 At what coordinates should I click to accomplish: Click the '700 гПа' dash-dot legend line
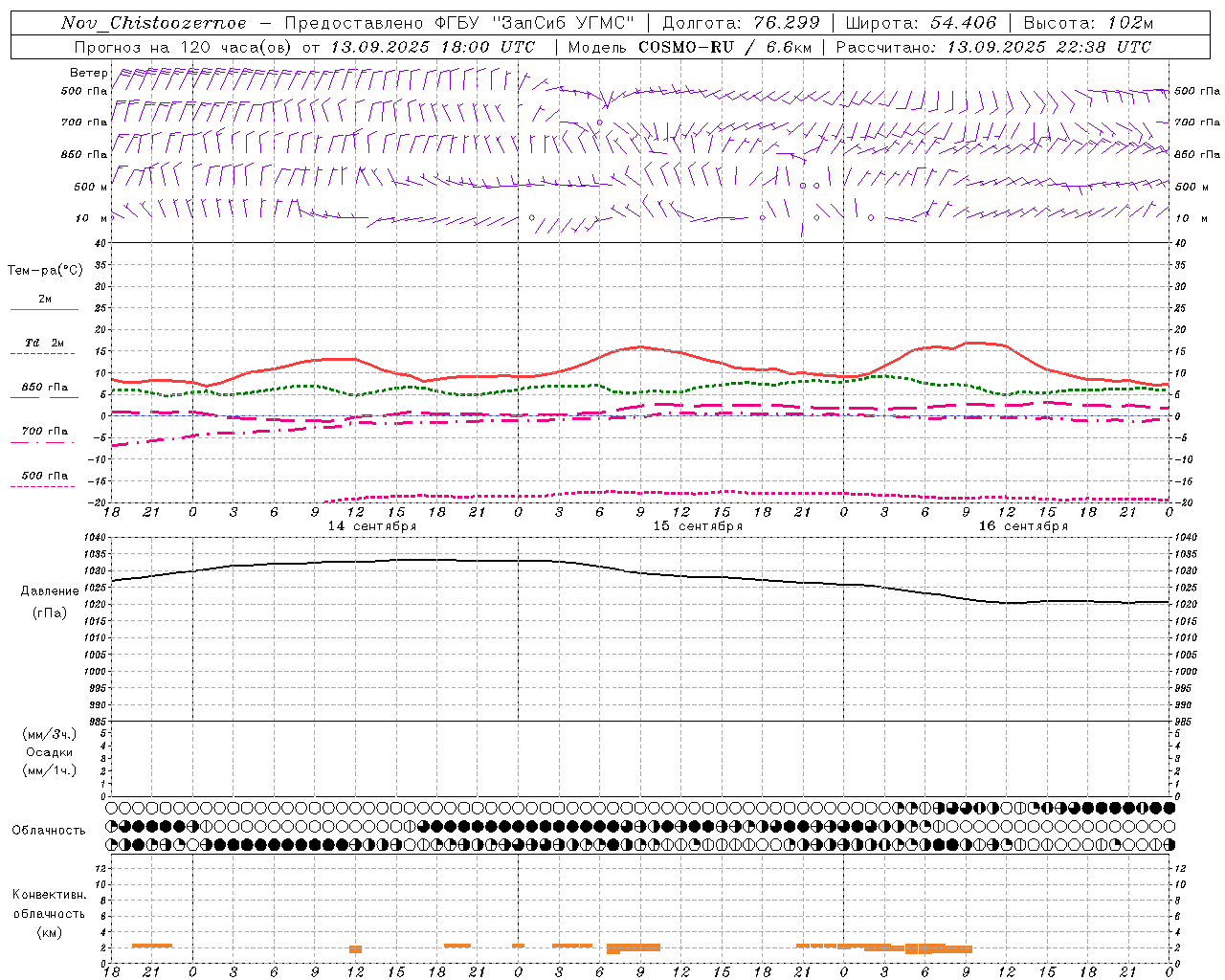pyautogui.click(x=42, y=442)
